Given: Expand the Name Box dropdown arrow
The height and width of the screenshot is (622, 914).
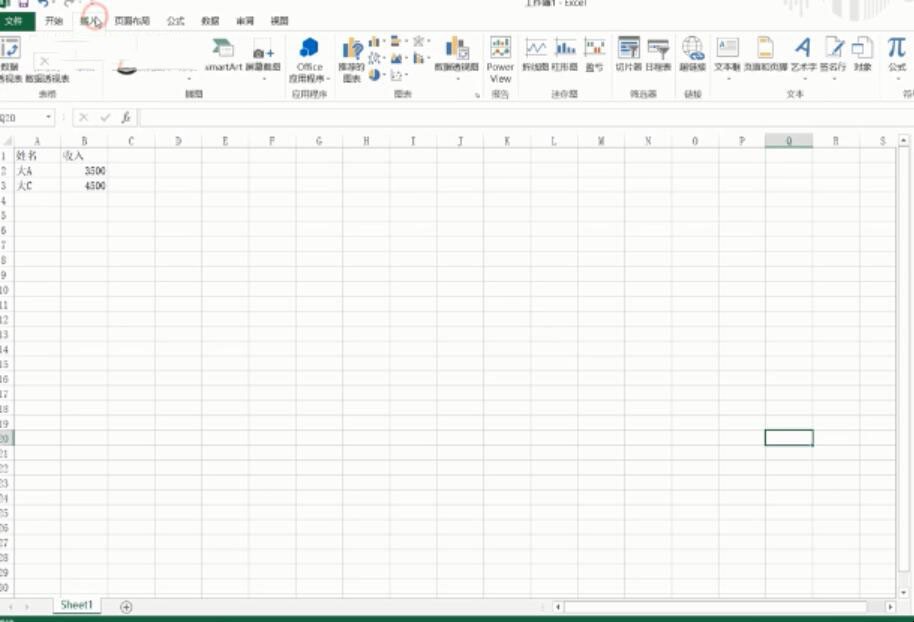Looking at the screenshot, I should point(49,118).
